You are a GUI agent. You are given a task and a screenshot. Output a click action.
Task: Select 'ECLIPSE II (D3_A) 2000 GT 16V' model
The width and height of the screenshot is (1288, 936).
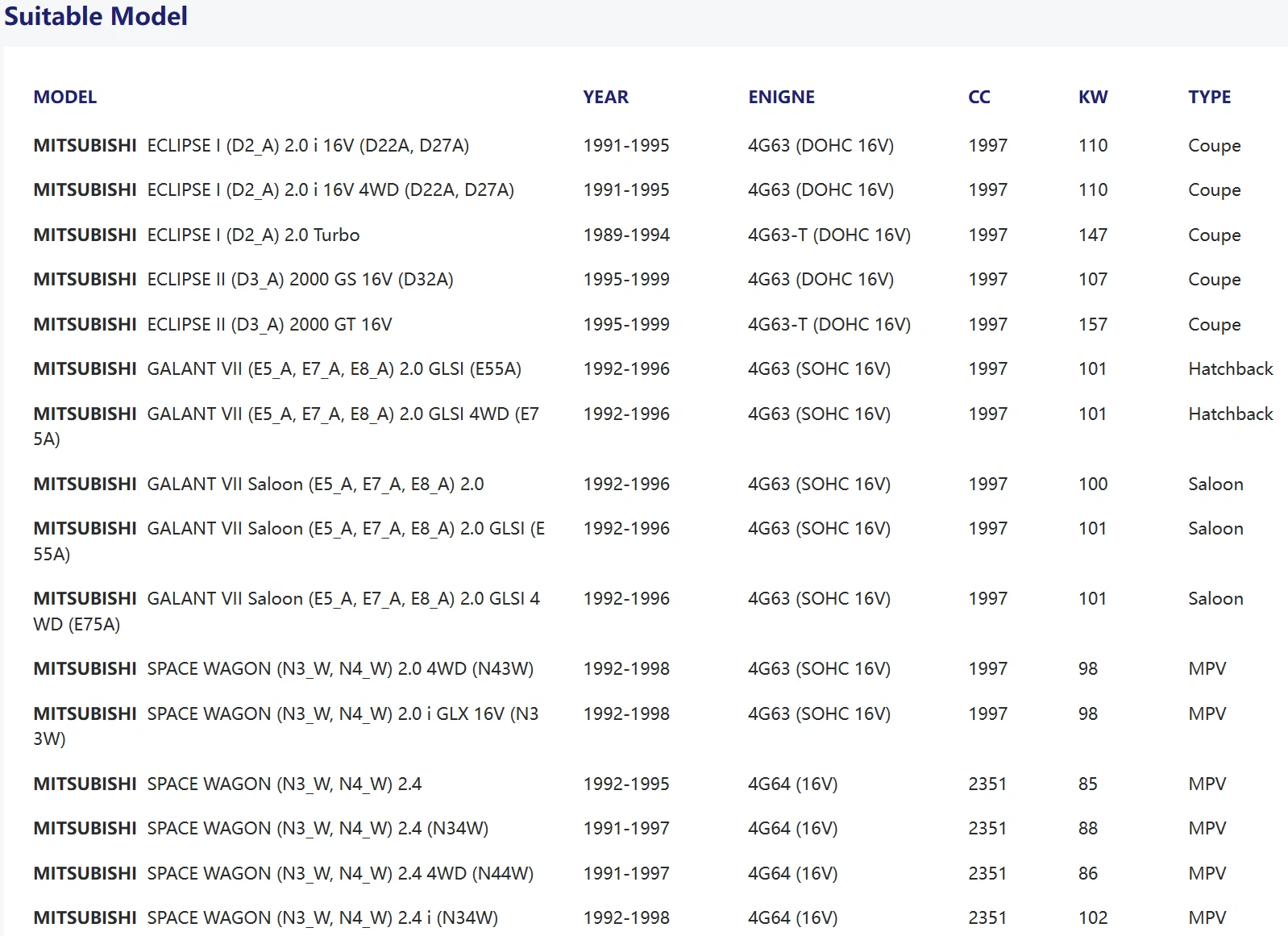pos(213,324)
